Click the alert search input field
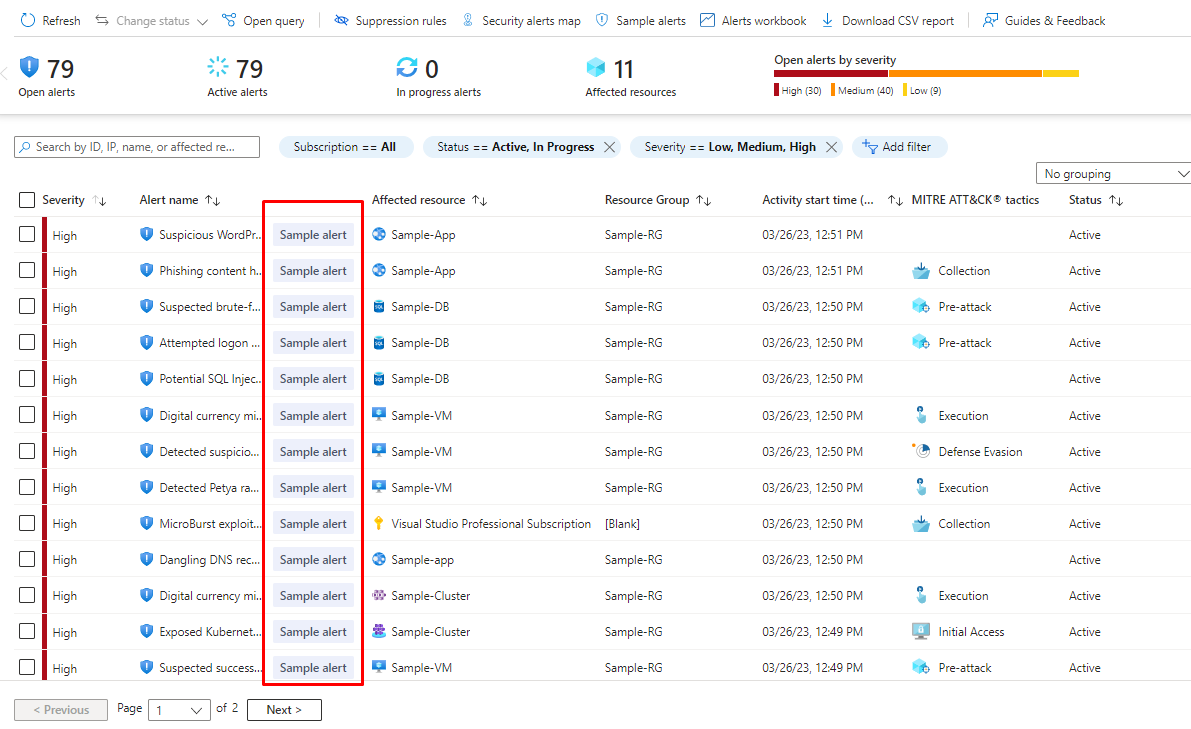Image resolution: width=1191 pixels, height=729 pixels. coord(137,147)
